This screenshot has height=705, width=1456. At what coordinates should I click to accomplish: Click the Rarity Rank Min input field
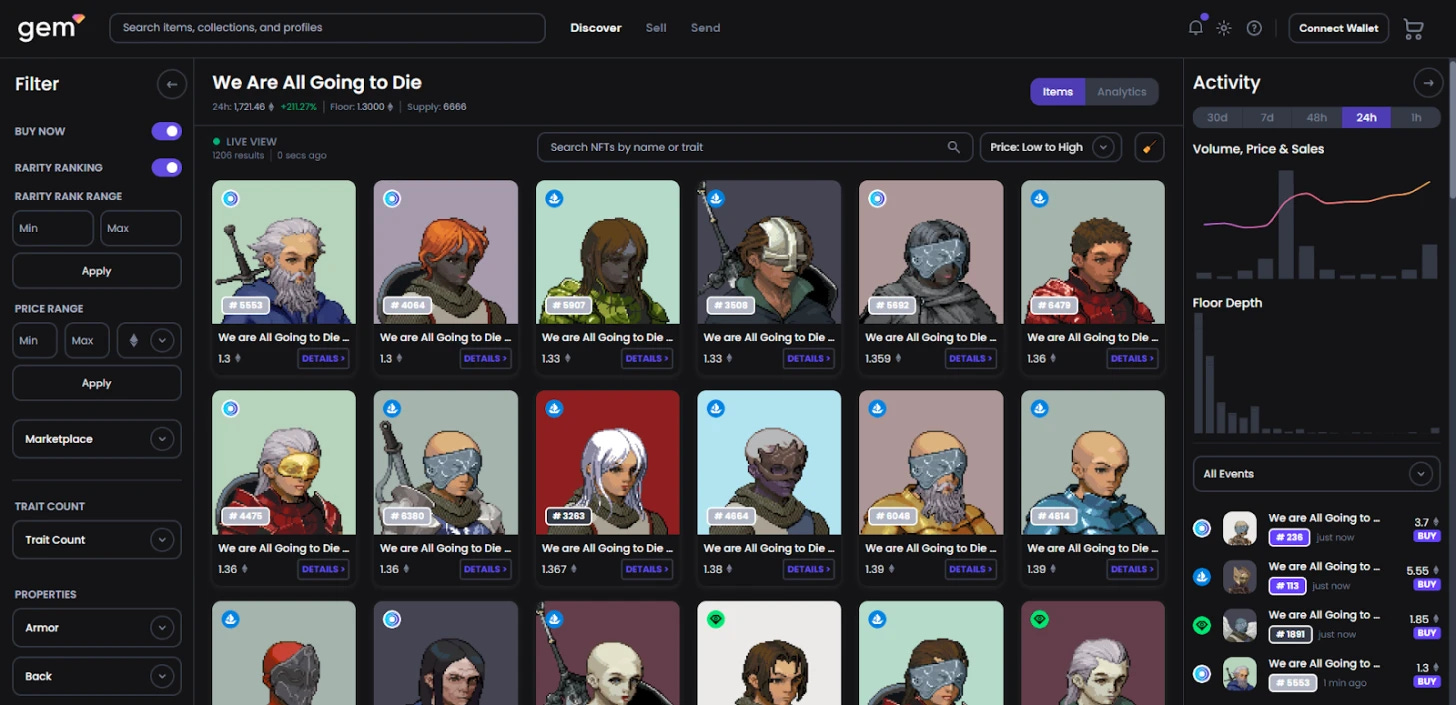(54, 228)
